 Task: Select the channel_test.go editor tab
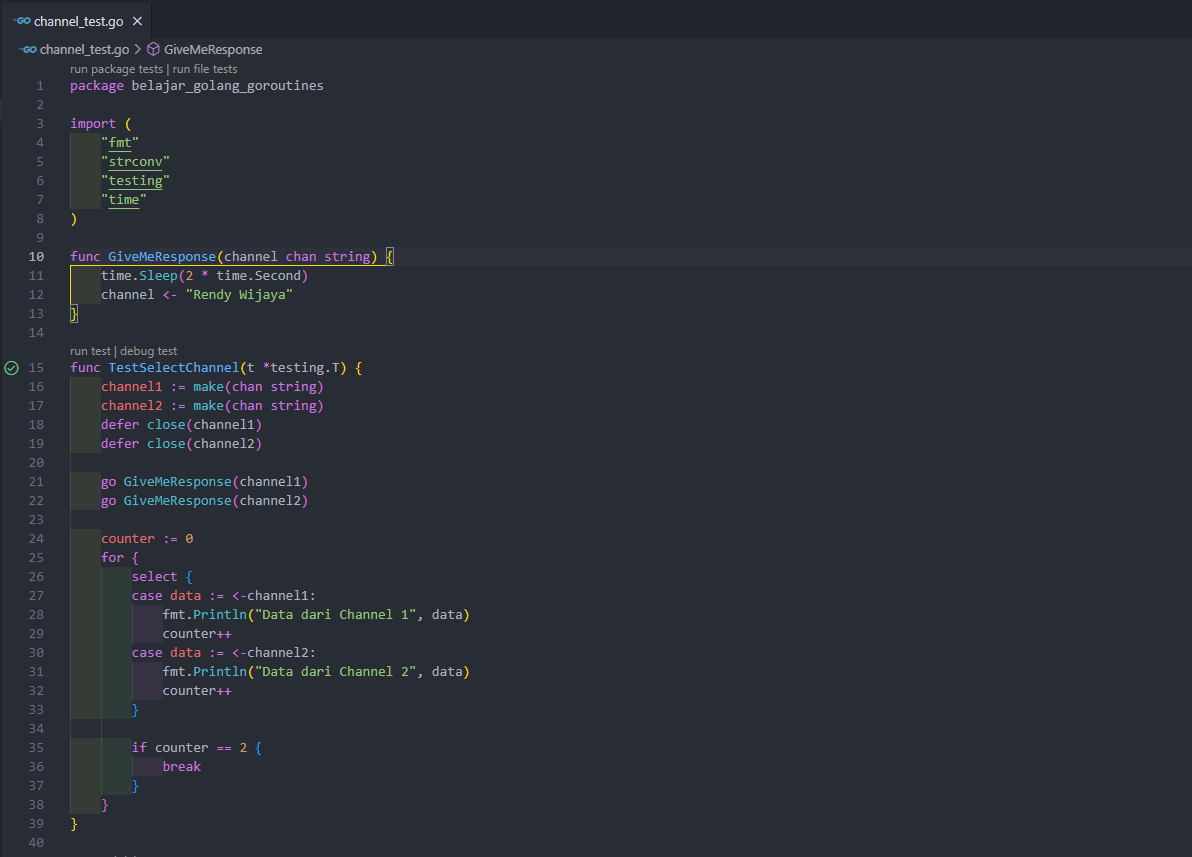click(76, 21)
